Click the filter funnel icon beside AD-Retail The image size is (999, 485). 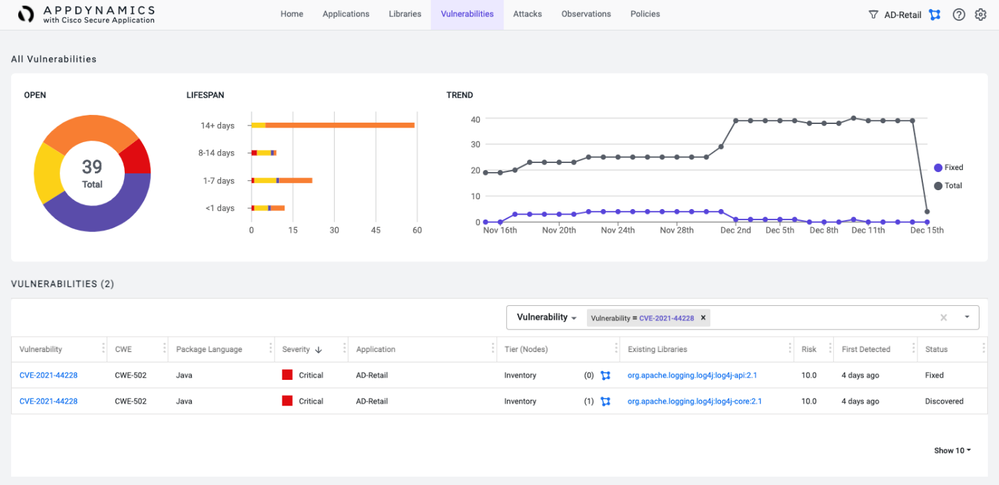point(873,15)
